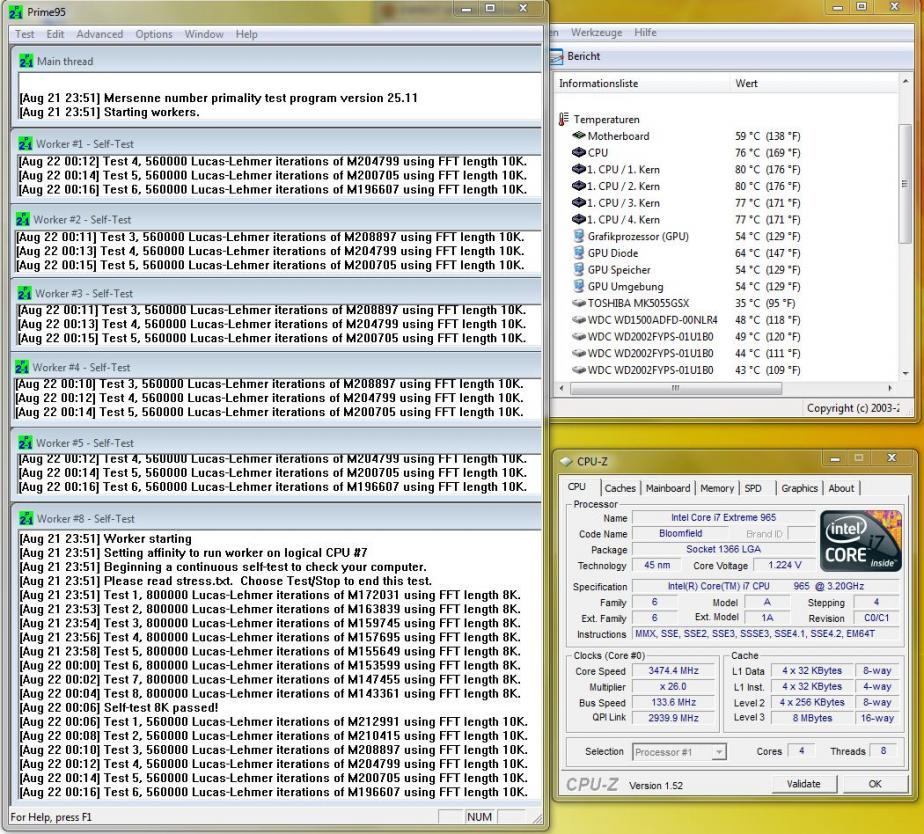Viewport: 924px width, 834px height.
Task: Click the Name field Intel Core i7 Extreme 965
Action: tap(723, 517)
